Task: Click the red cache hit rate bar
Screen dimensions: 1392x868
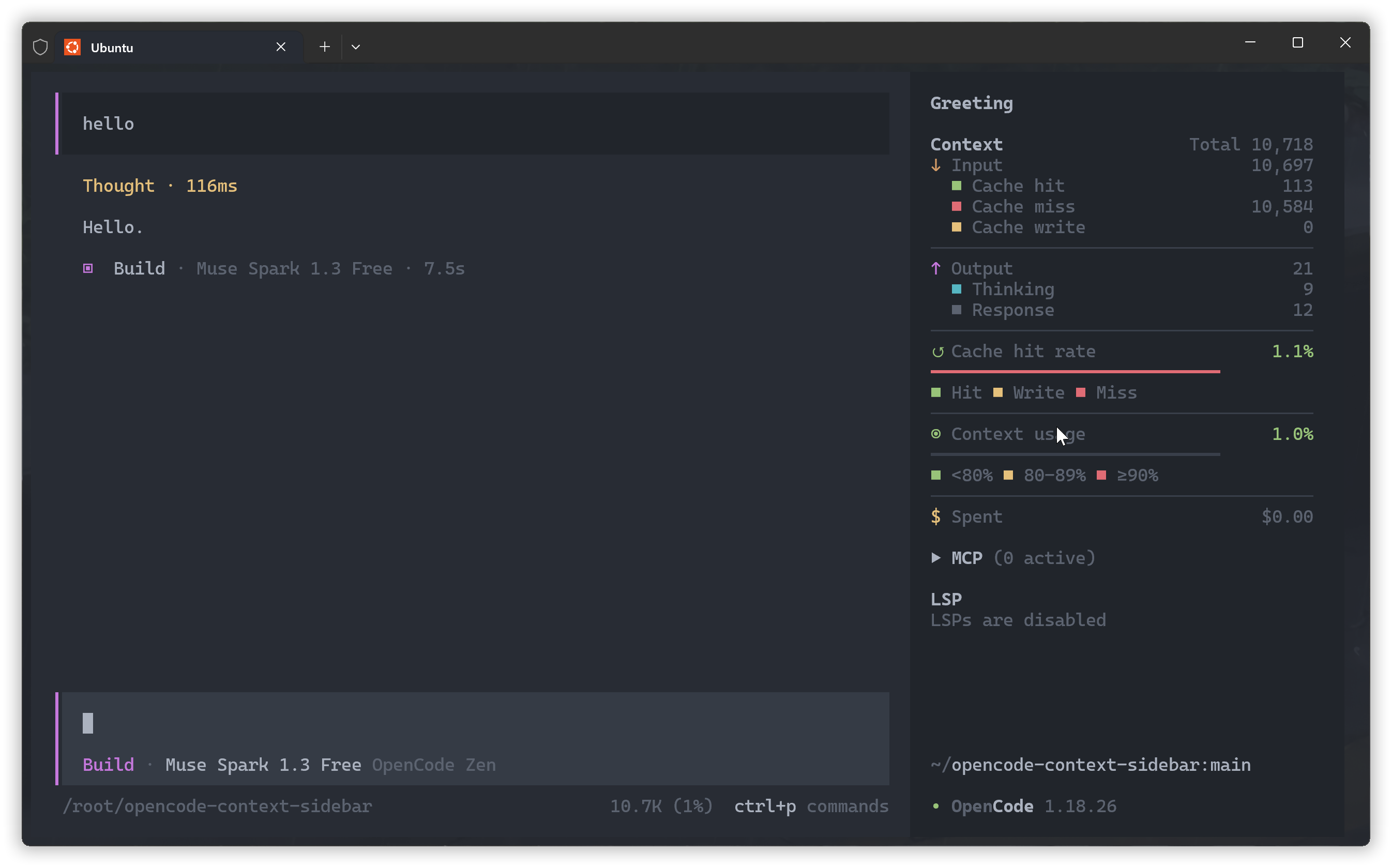Action: point(1075,372)
